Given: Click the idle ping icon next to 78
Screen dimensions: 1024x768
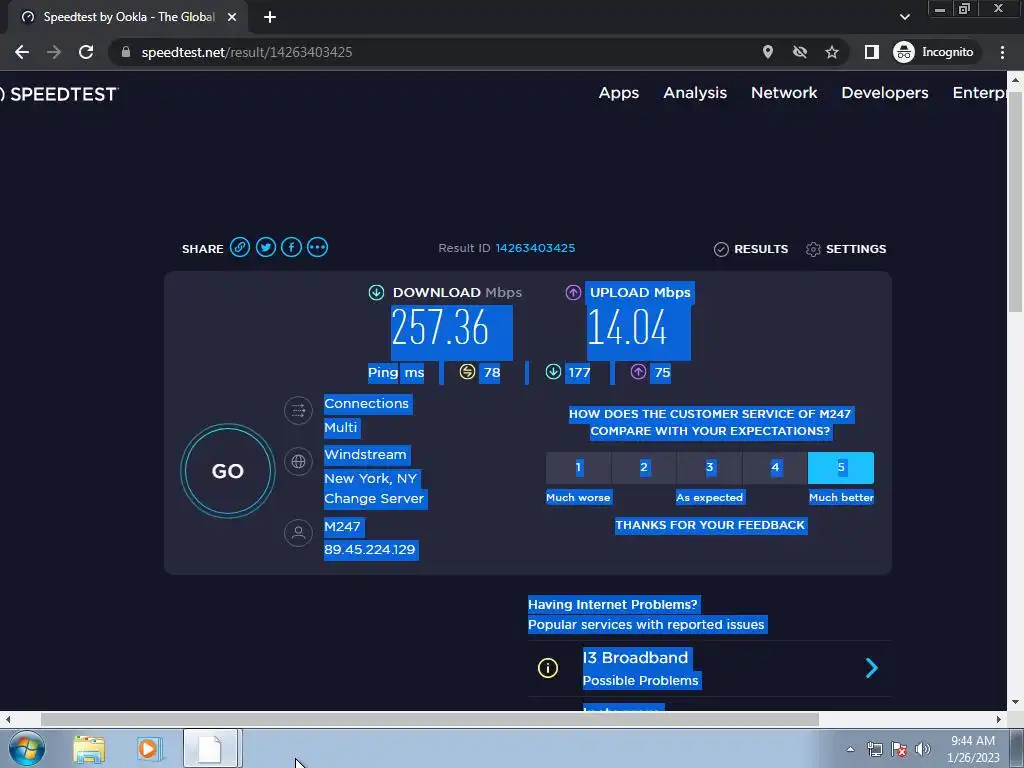Looking at the screenshot, I should pos(467,372).
